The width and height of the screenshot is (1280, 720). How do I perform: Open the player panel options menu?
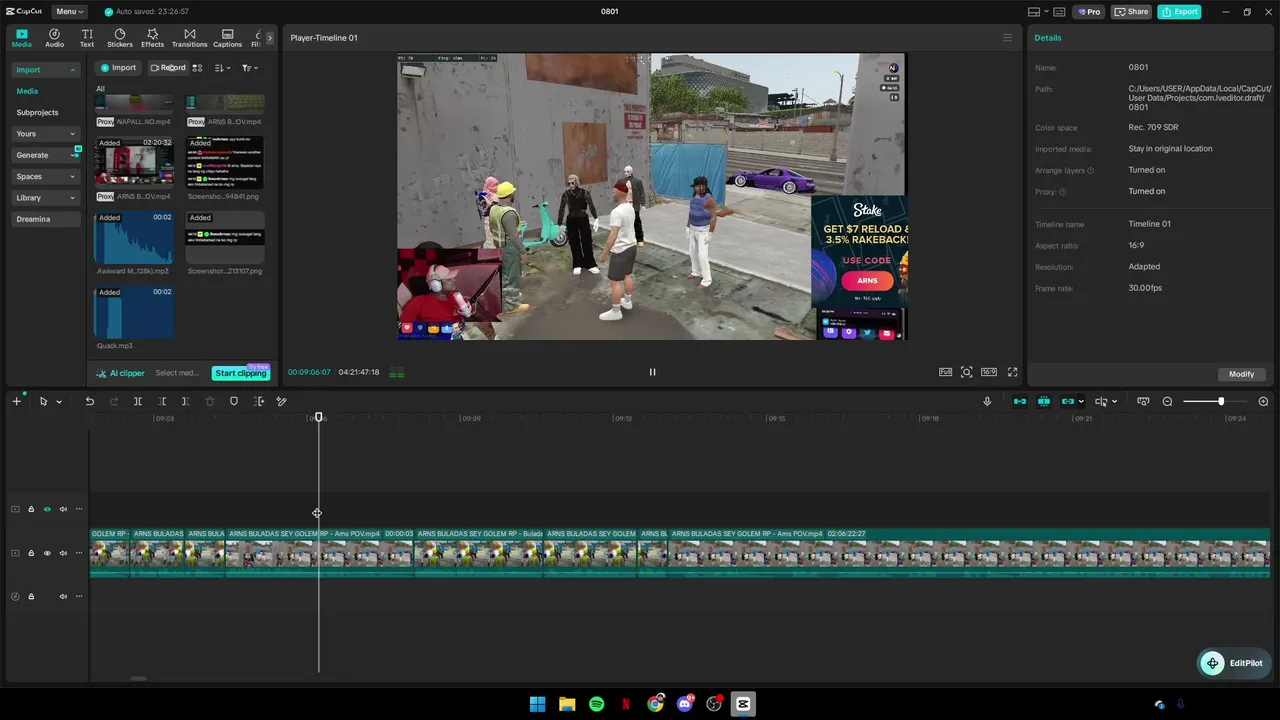(1007, 38)
